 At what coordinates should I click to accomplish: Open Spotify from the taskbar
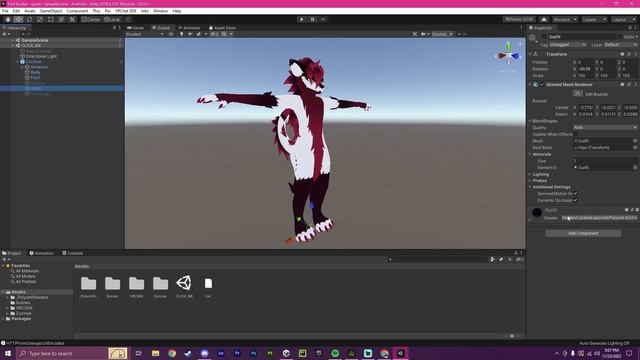point(335,353)
